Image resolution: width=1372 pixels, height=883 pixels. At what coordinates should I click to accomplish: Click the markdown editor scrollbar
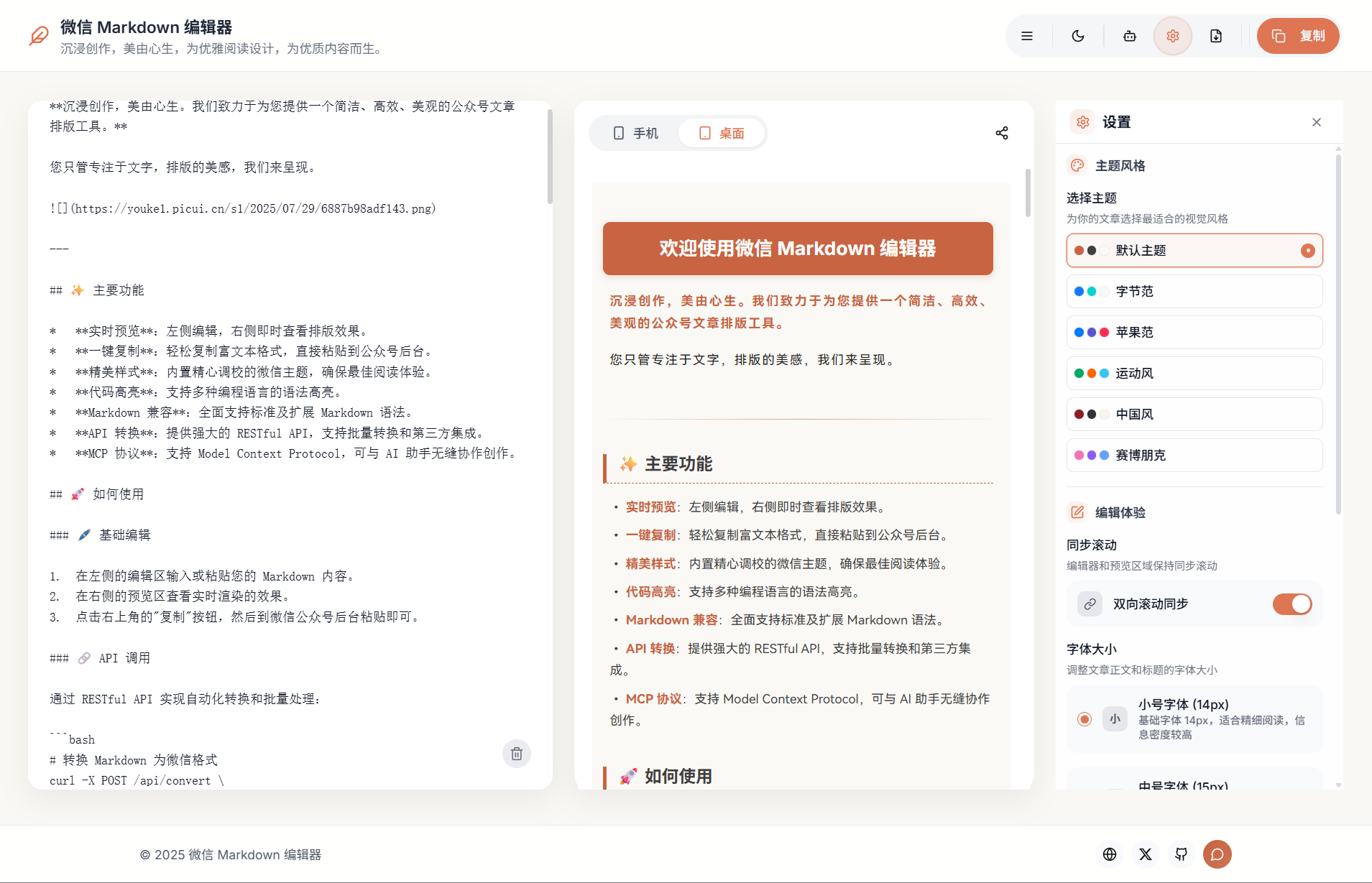click(x=550, y=156)
